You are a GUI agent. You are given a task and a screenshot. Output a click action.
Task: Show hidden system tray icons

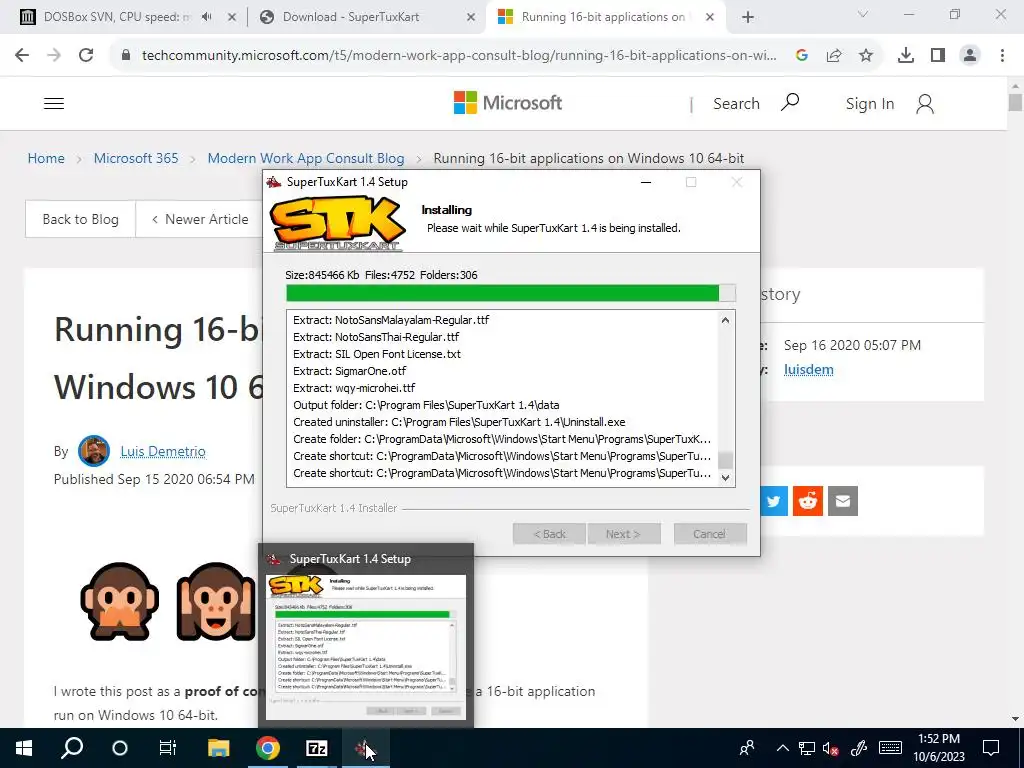pos(782,748)
